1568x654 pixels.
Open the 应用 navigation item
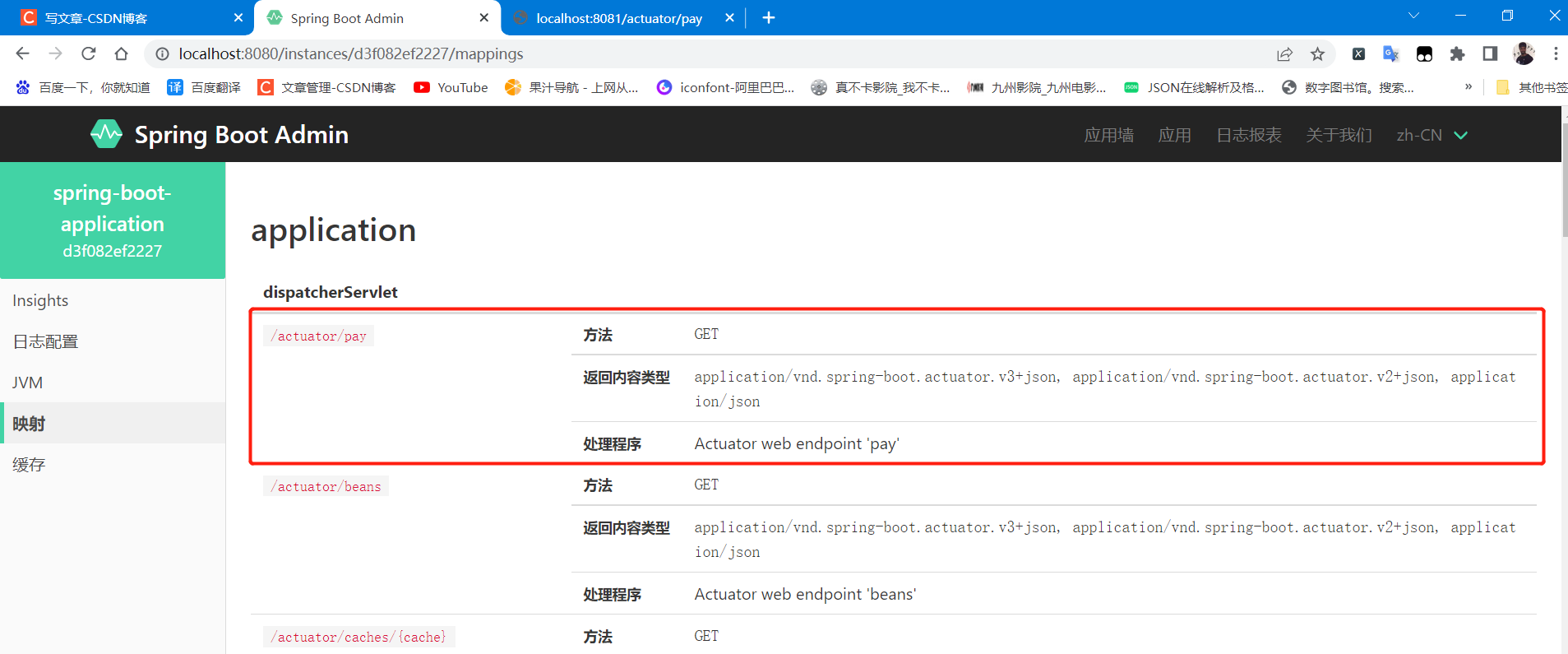(x=1174, y=135)
